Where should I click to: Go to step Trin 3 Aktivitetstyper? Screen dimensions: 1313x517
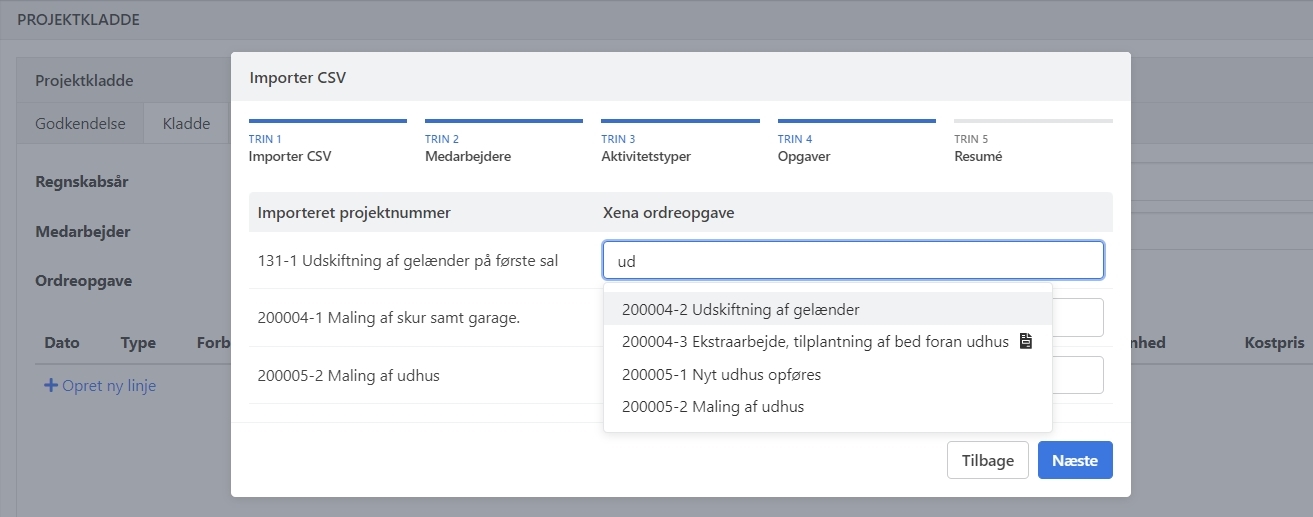[680, 142]
